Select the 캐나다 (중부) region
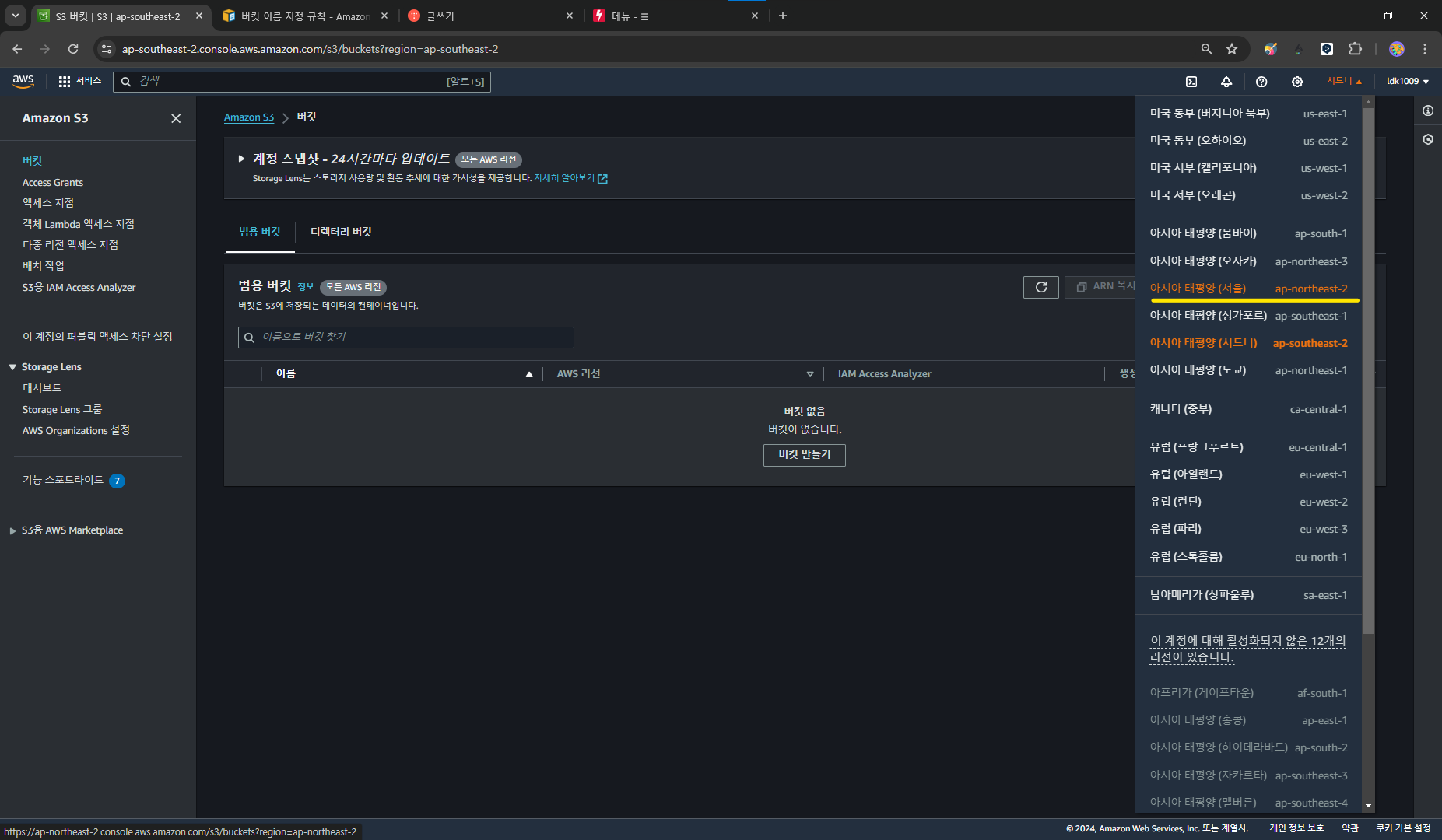The image size is (1442, 840). click(x=1248, y=409)
